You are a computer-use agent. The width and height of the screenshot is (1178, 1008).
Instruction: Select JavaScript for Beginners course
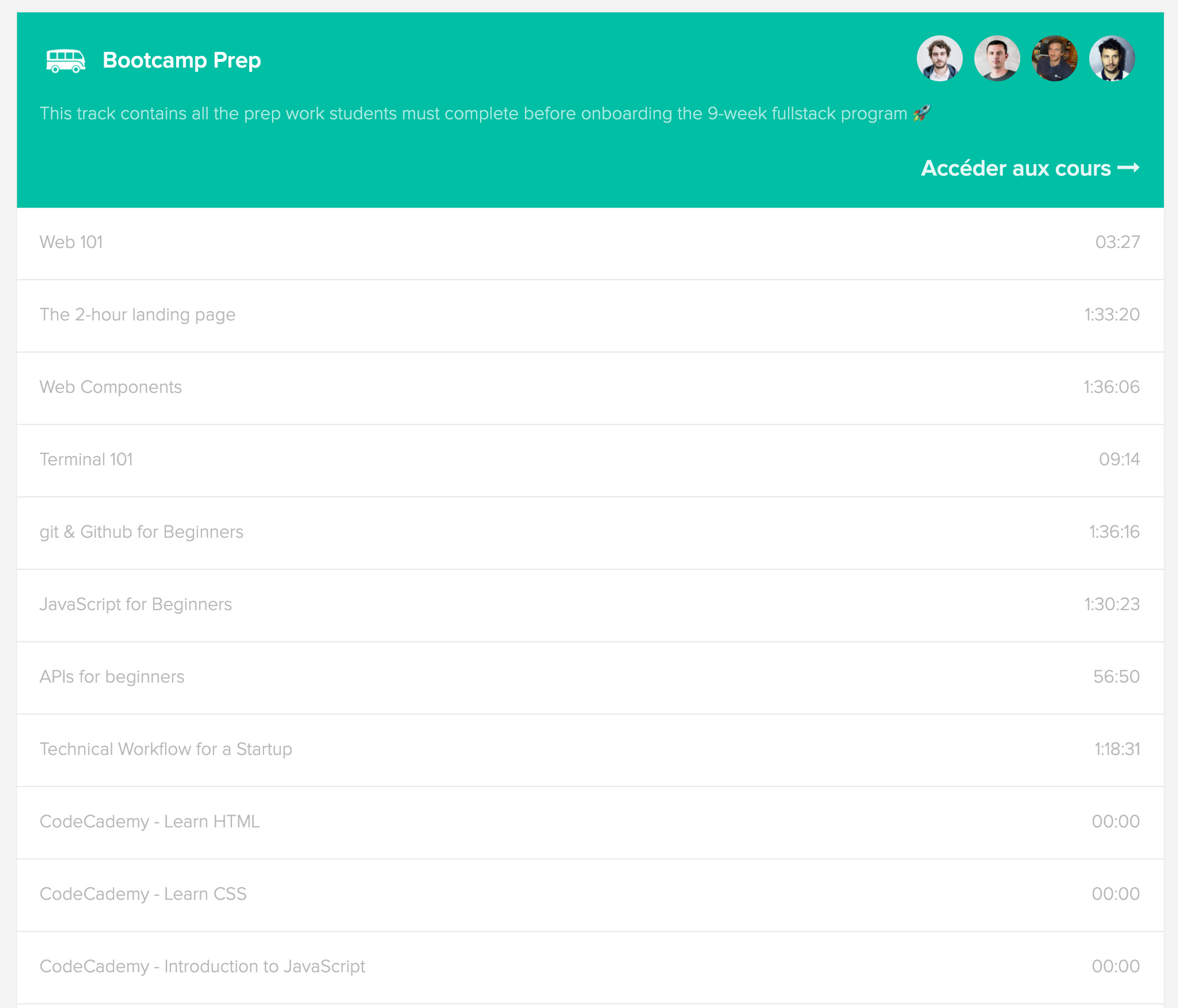pyautogui.click(x=135, y=604)
